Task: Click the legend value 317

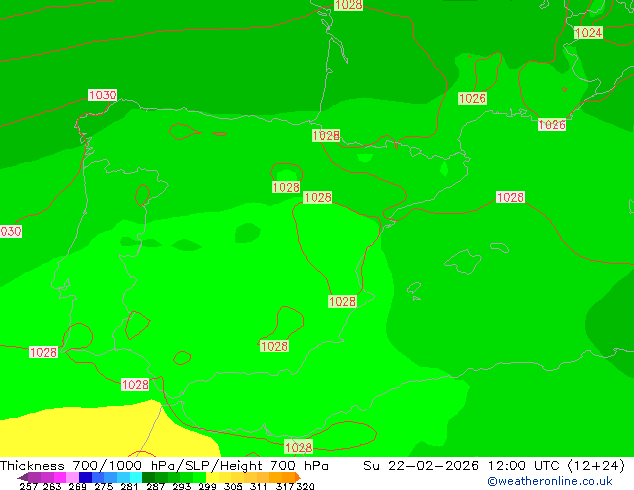Action: coord(285,486)
